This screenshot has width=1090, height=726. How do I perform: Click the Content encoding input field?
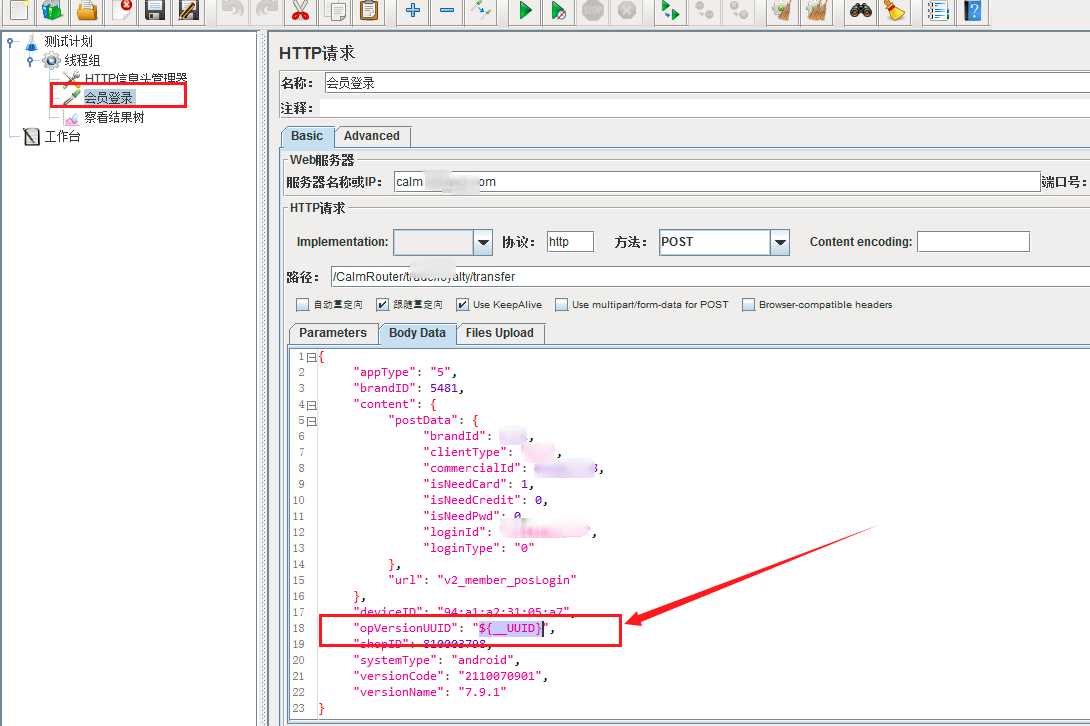point(973,242)
